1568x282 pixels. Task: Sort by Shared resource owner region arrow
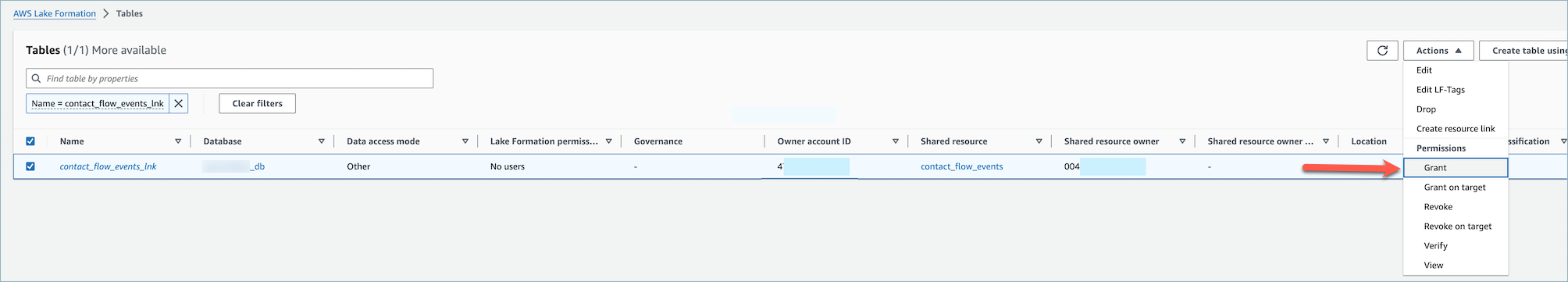pyautogui.click(x=1326, y=141)
